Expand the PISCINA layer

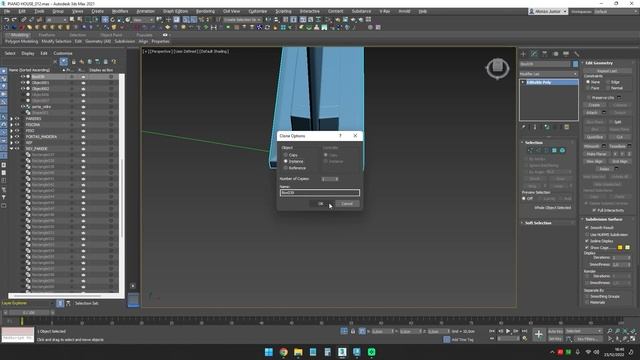click(11, 125)
